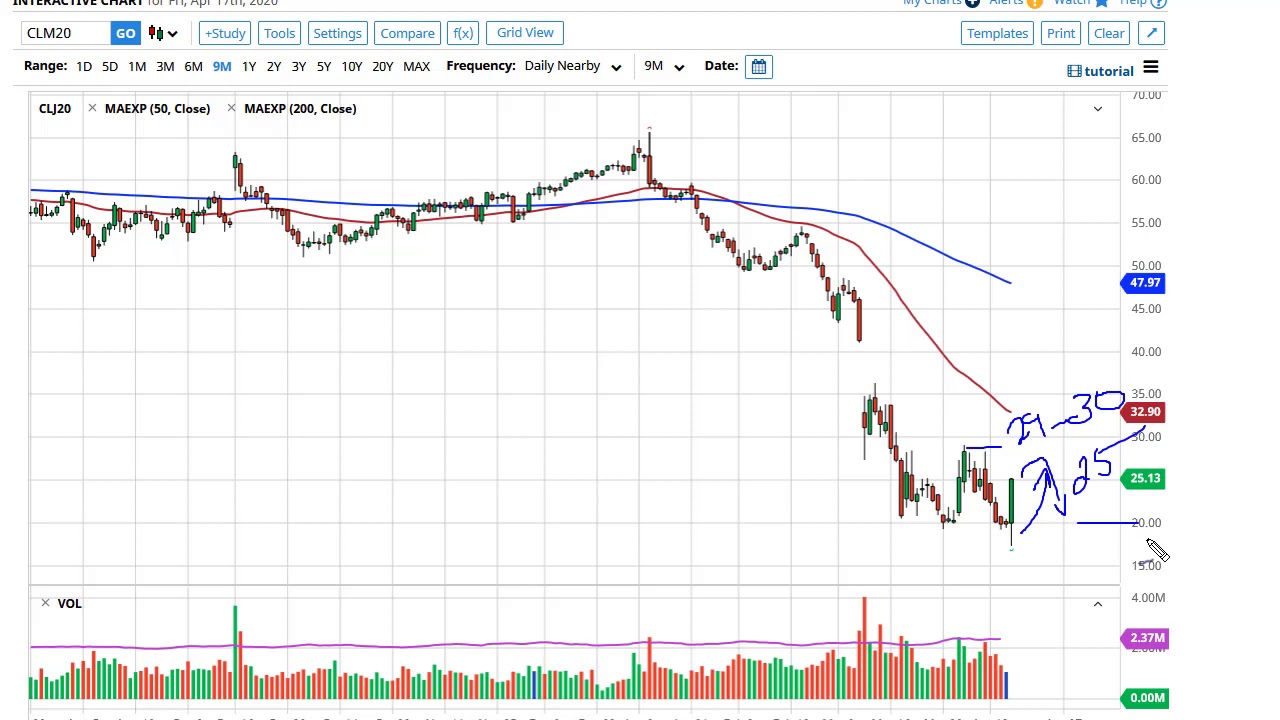1280x720 pixels.
Task: Open the 9M period dropdown
Action: [x=664, y=66]
